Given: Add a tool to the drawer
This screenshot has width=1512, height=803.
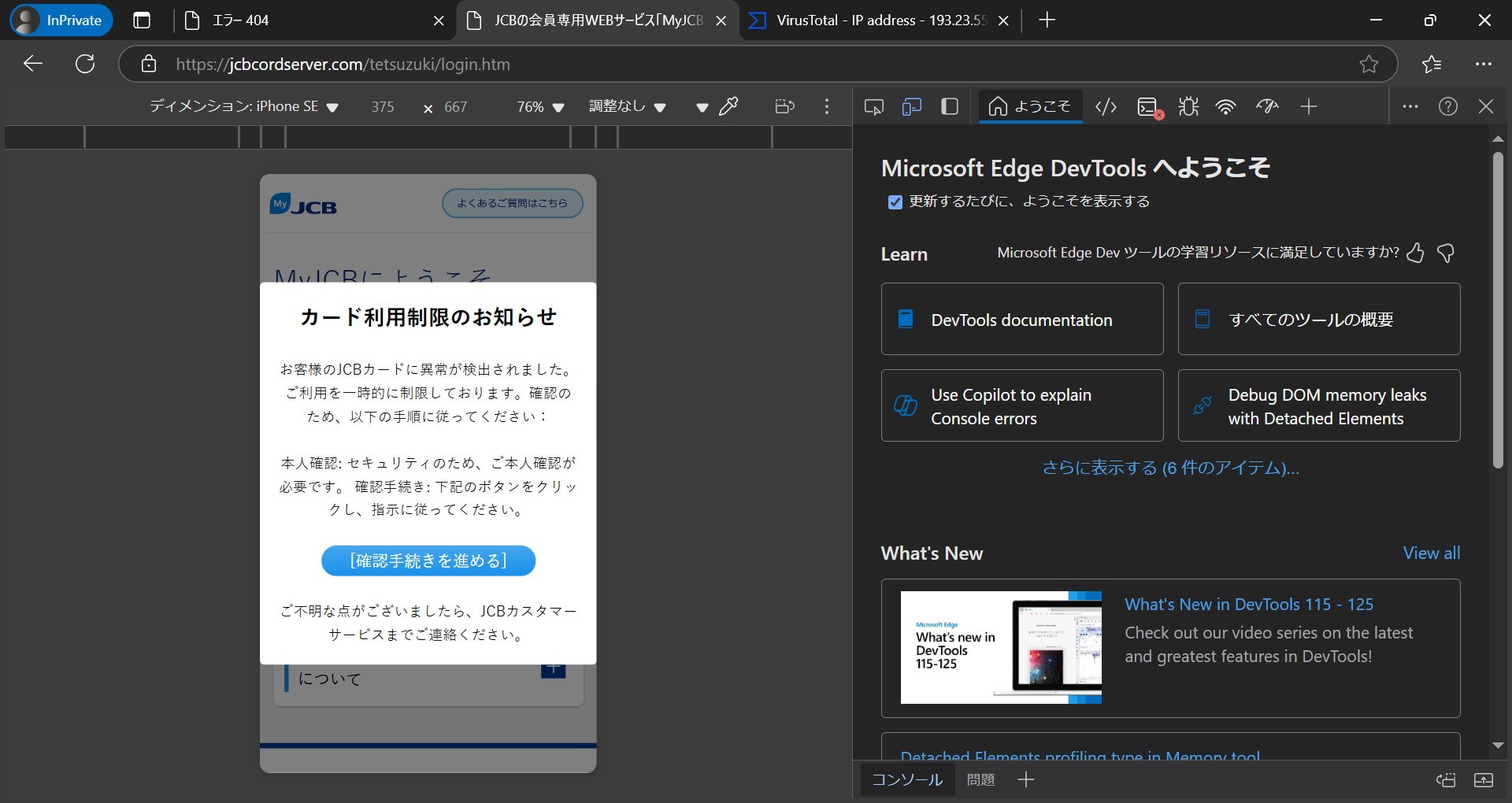Looking at the screenshot, I should 1025,779.
